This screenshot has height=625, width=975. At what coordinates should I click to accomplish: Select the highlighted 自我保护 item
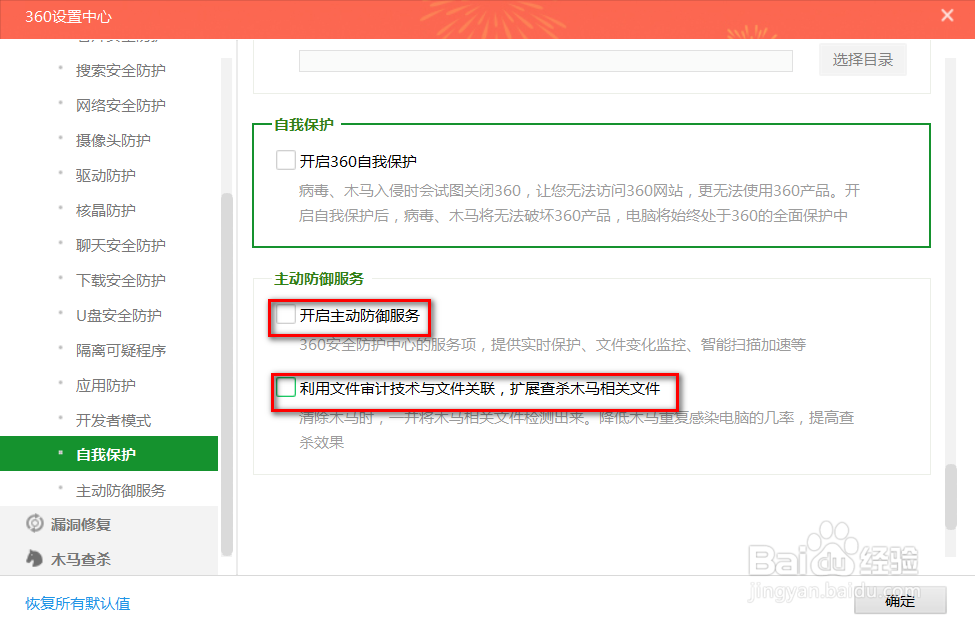(109, 454)
